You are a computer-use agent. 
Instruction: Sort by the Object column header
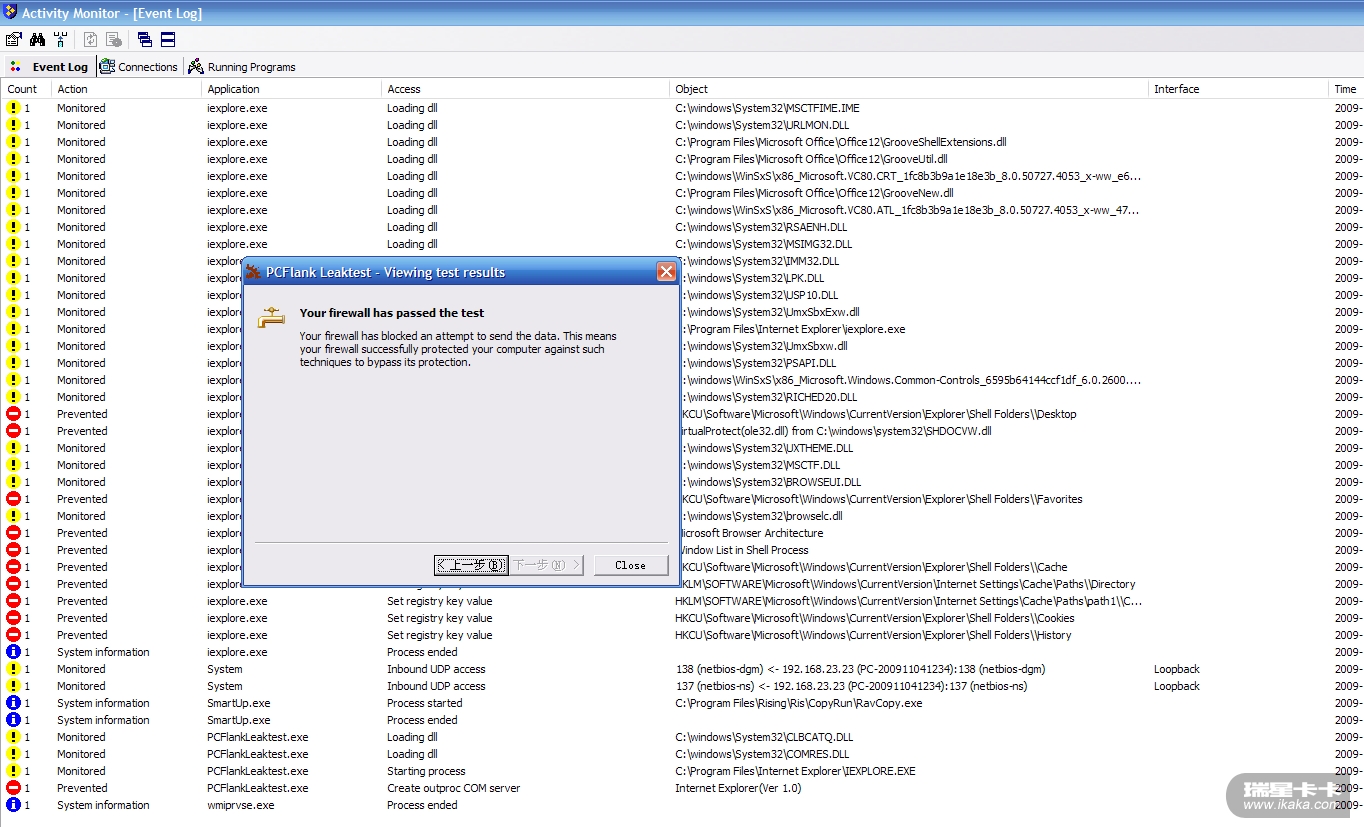click(910, 89)
